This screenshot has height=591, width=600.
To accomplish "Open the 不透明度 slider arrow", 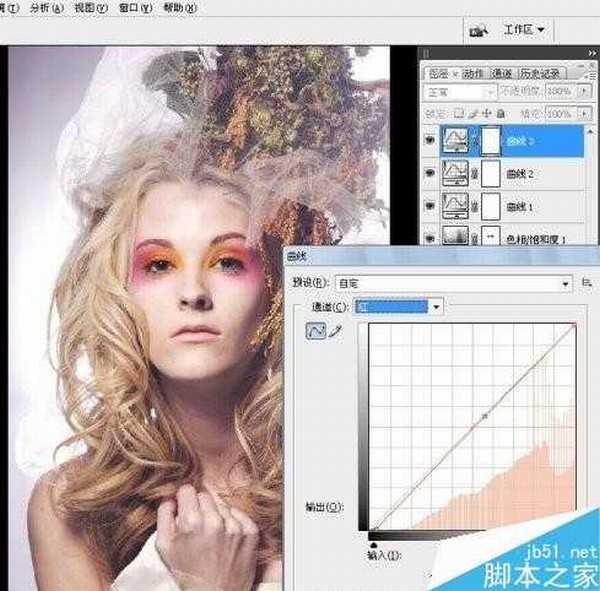I will click(585, 91).
